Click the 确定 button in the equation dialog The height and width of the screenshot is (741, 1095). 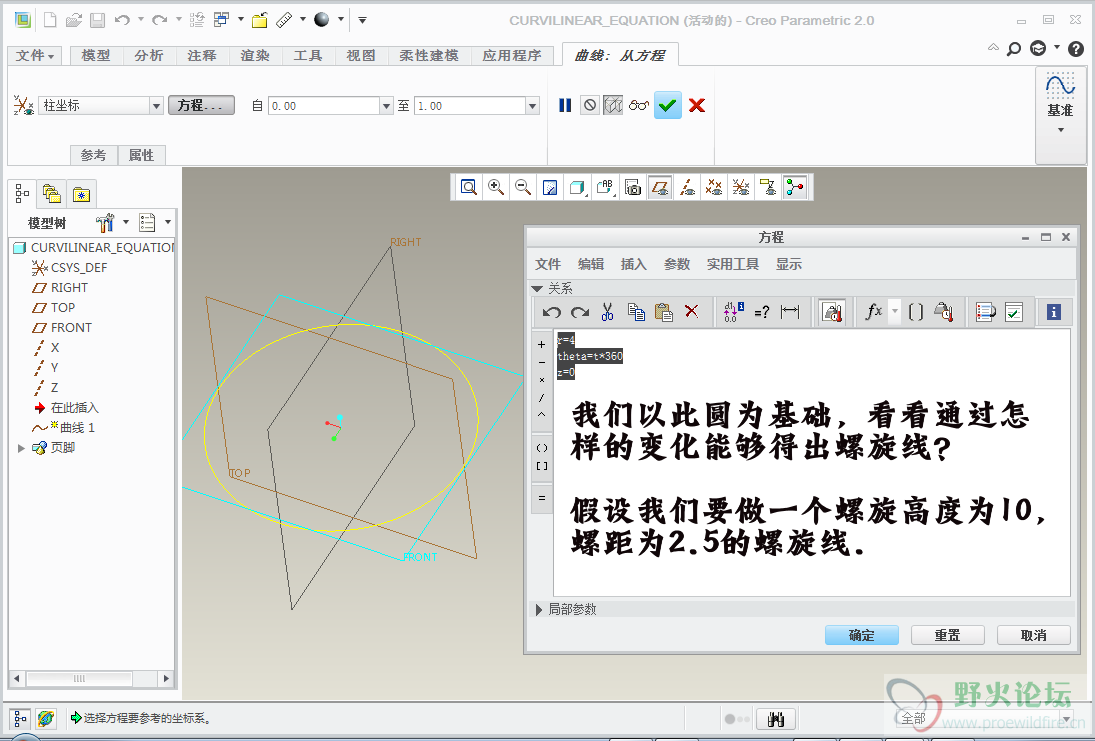[x=861, y=635]
